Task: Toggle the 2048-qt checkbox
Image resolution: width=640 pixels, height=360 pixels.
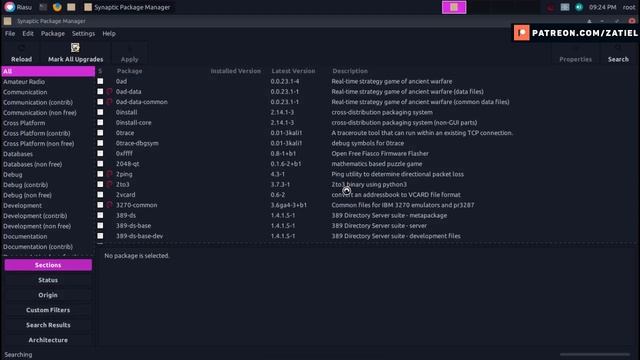Action: pos(100,164)
